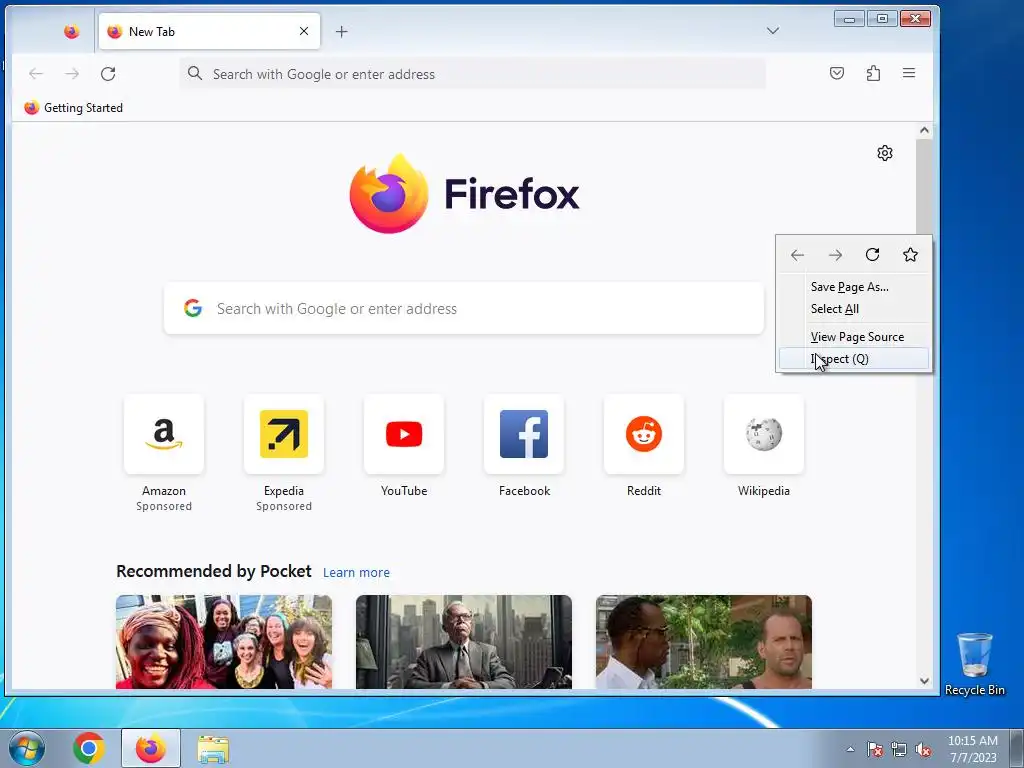Image resolution: width=1024 pixels, height=768 pixels.
Task: Click the Google search box on page
Action: coord(464,308)
